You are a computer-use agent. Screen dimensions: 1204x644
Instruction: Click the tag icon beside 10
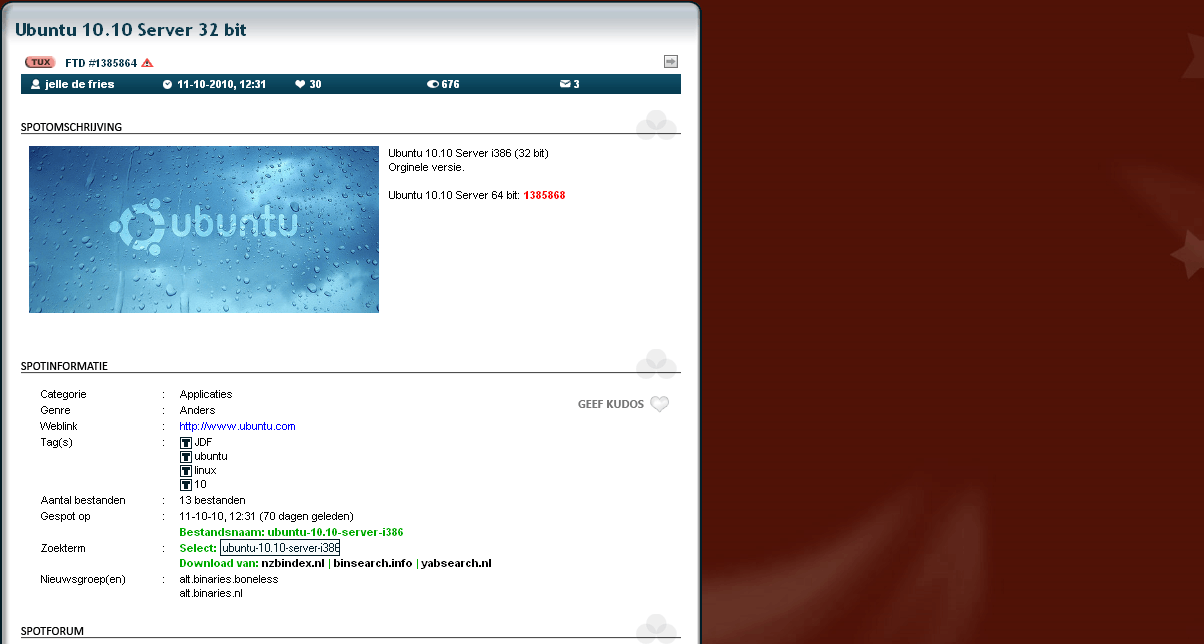186,484
